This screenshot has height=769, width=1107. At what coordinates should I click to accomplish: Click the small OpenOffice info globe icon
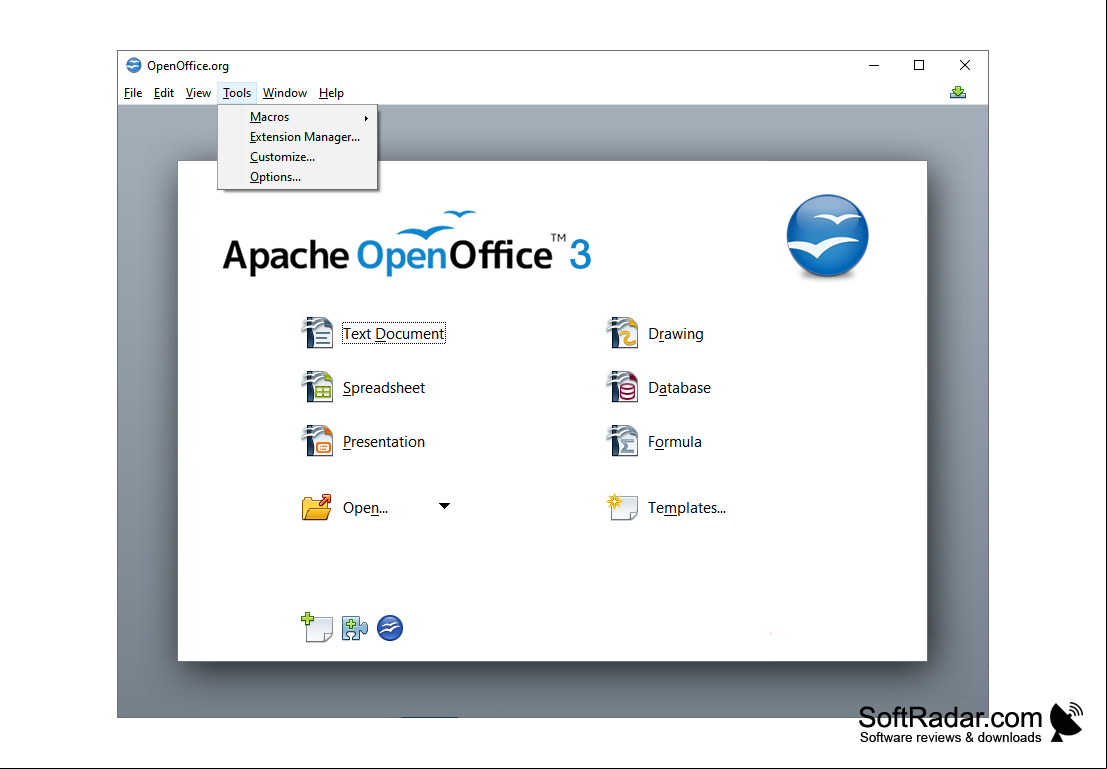click(x=390, y=628)
